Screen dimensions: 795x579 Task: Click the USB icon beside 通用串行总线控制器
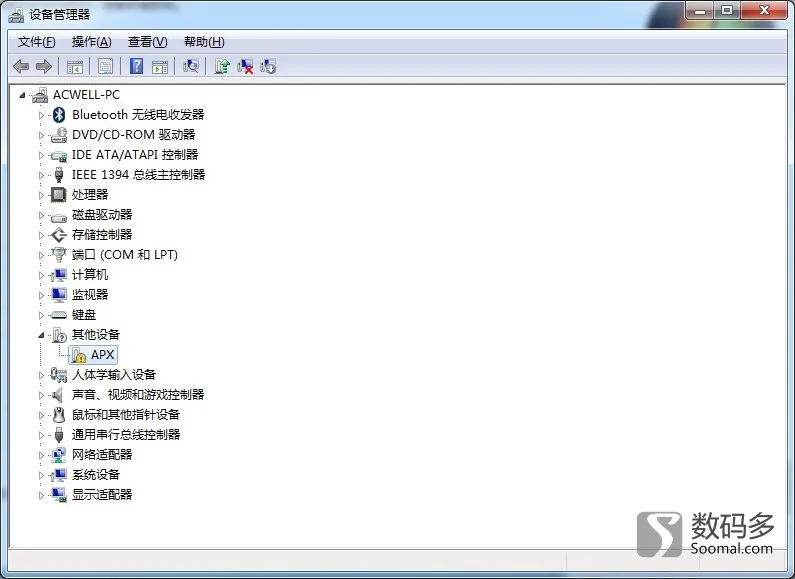(59, 435)
